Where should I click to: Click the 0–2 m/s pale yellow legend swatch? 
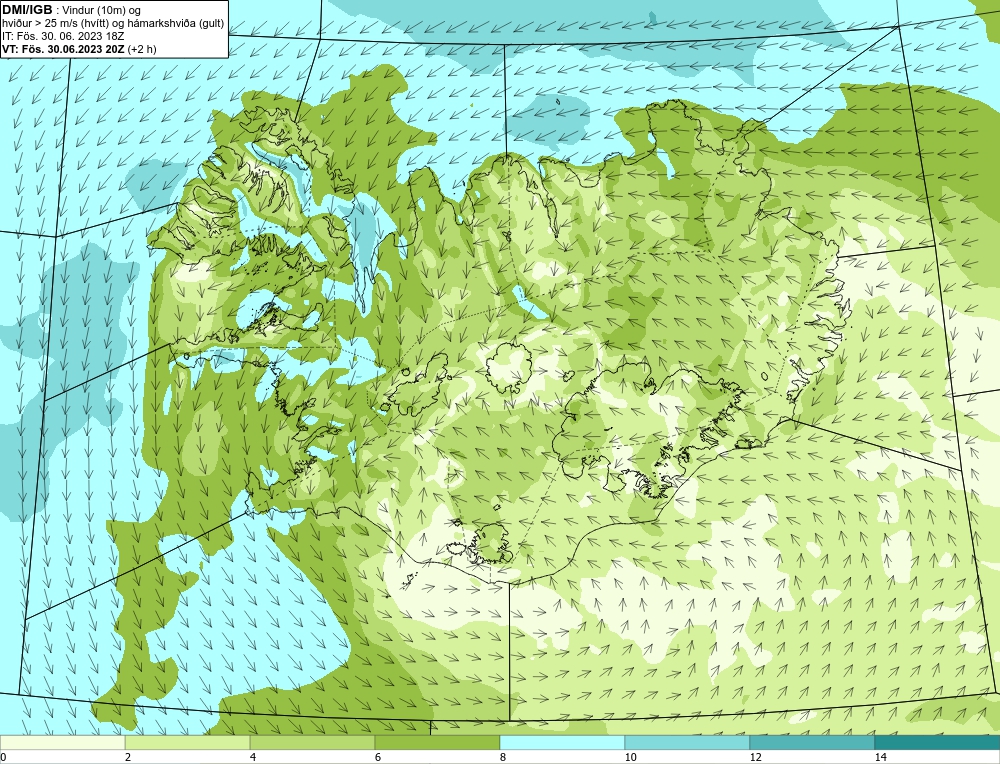pyautogui.click(x=62, y=743)
